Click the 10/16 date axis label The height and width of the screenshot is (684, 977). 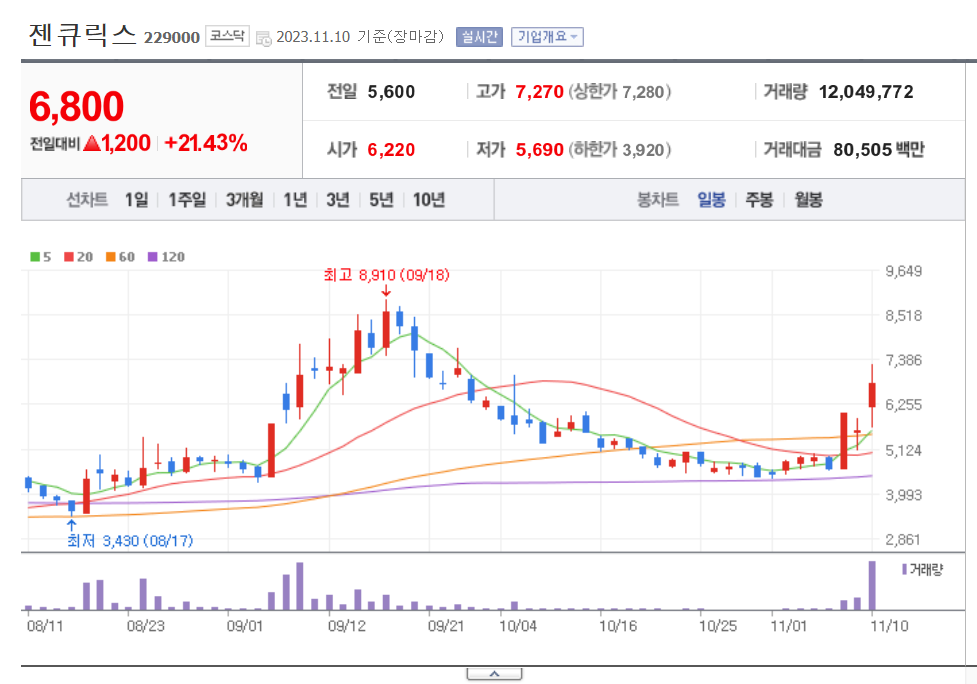[617, 625]
